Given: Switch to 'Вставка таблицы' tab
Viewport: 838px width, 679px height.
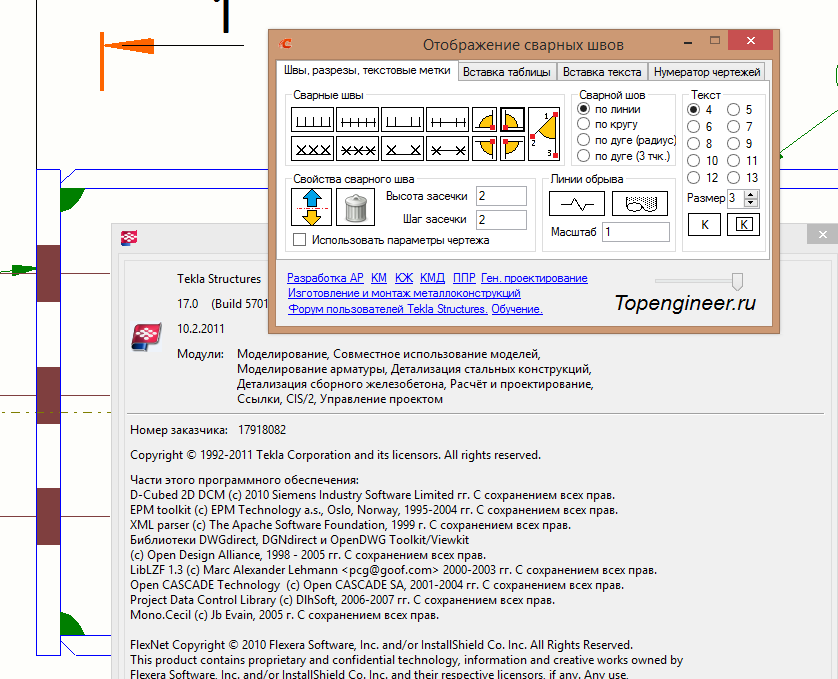Looking at the screenshot, I should click(507, 72).
